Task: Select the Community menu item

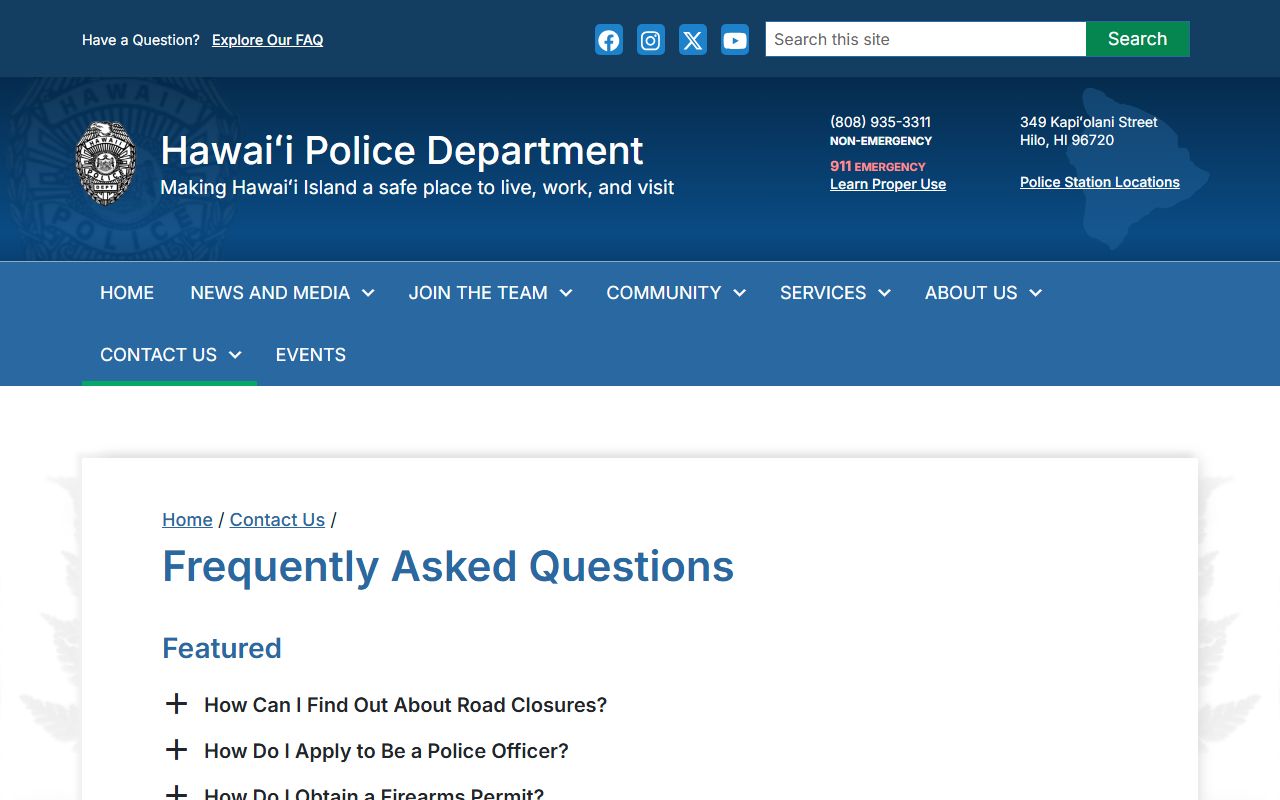Action: tap(664, 293)
